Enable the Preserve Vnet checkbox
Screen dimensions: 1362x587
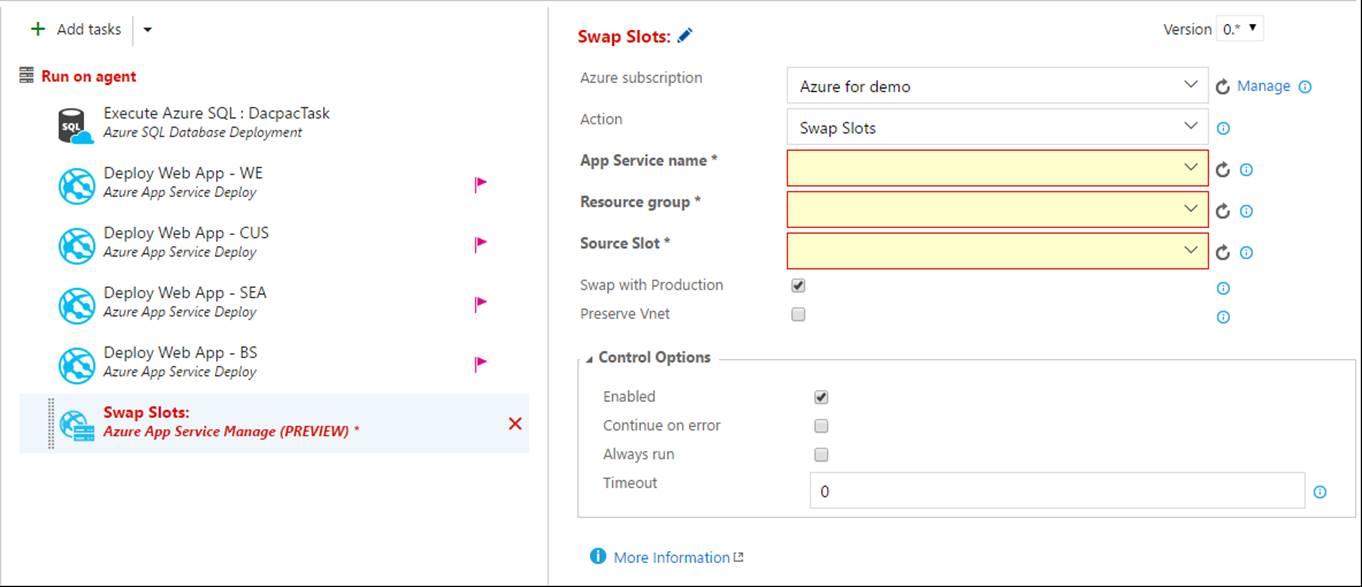(x=798, y=314)
